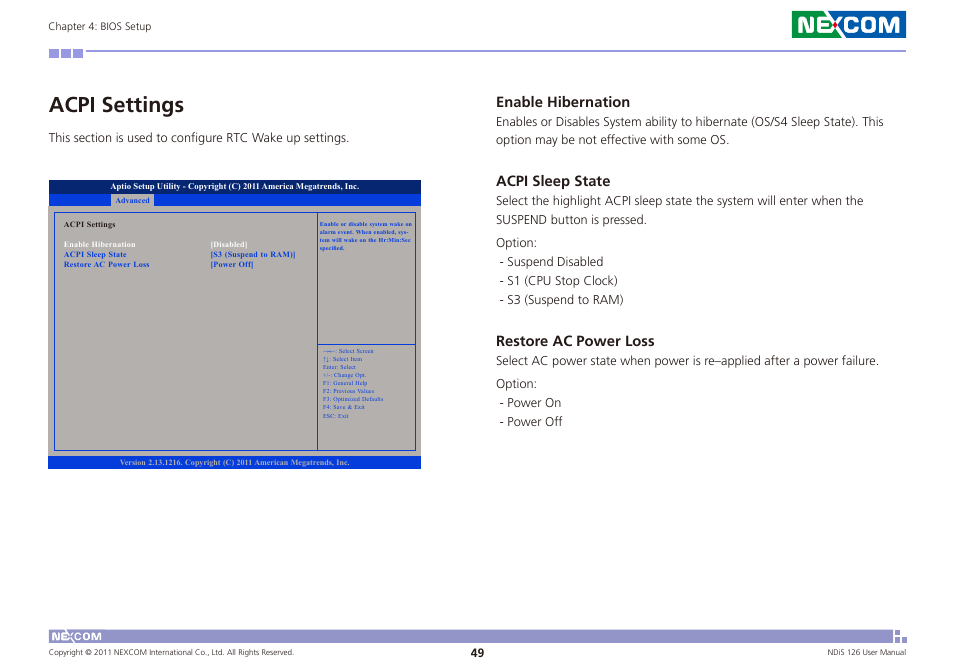This screenshot has height=672, width=954.
Task: Click the 'F4: Save & Exit' key hint
Action: 344,407
